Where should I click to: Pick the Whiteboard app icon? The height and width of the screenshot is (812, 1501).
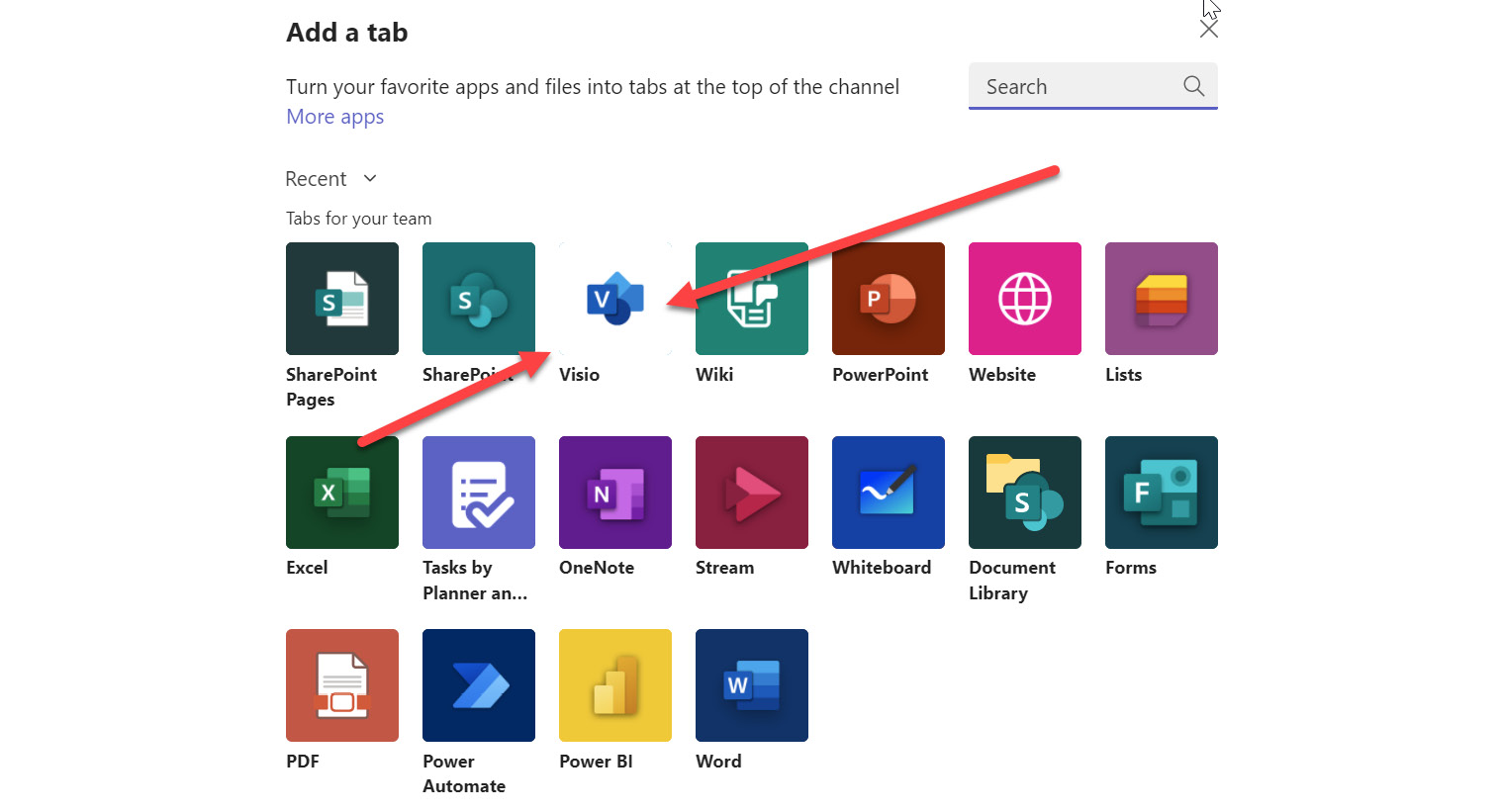tap(889, 493)
